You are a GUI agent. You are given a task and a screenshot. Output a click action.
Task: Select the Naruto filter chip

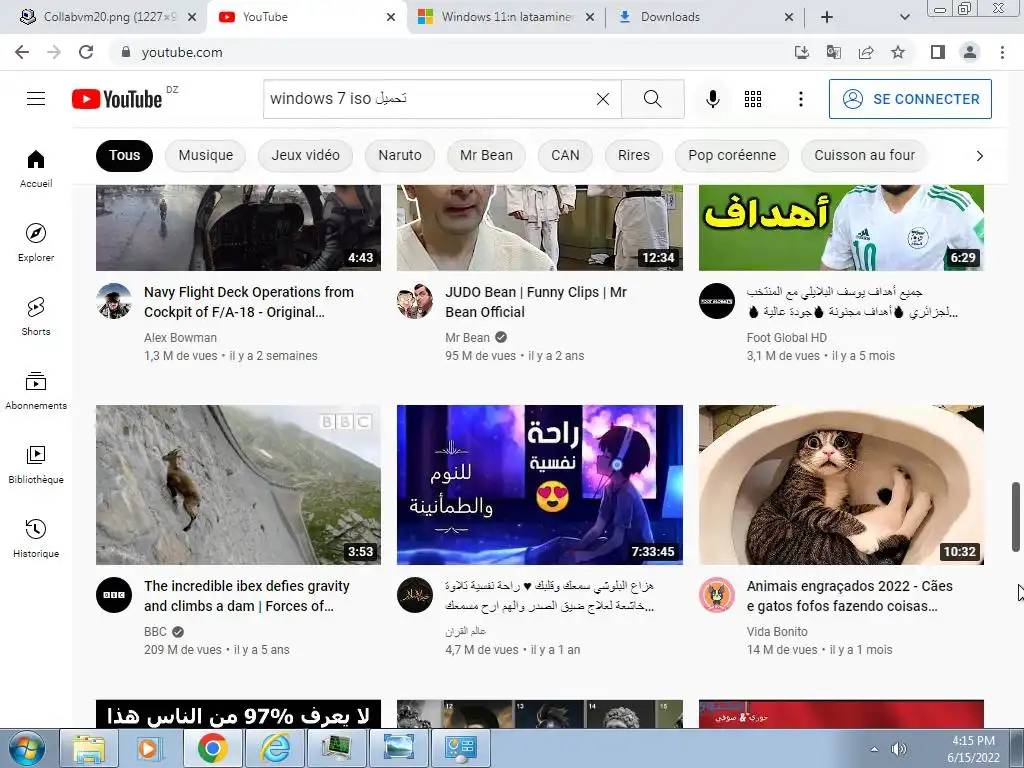click(x=400, y=155)
